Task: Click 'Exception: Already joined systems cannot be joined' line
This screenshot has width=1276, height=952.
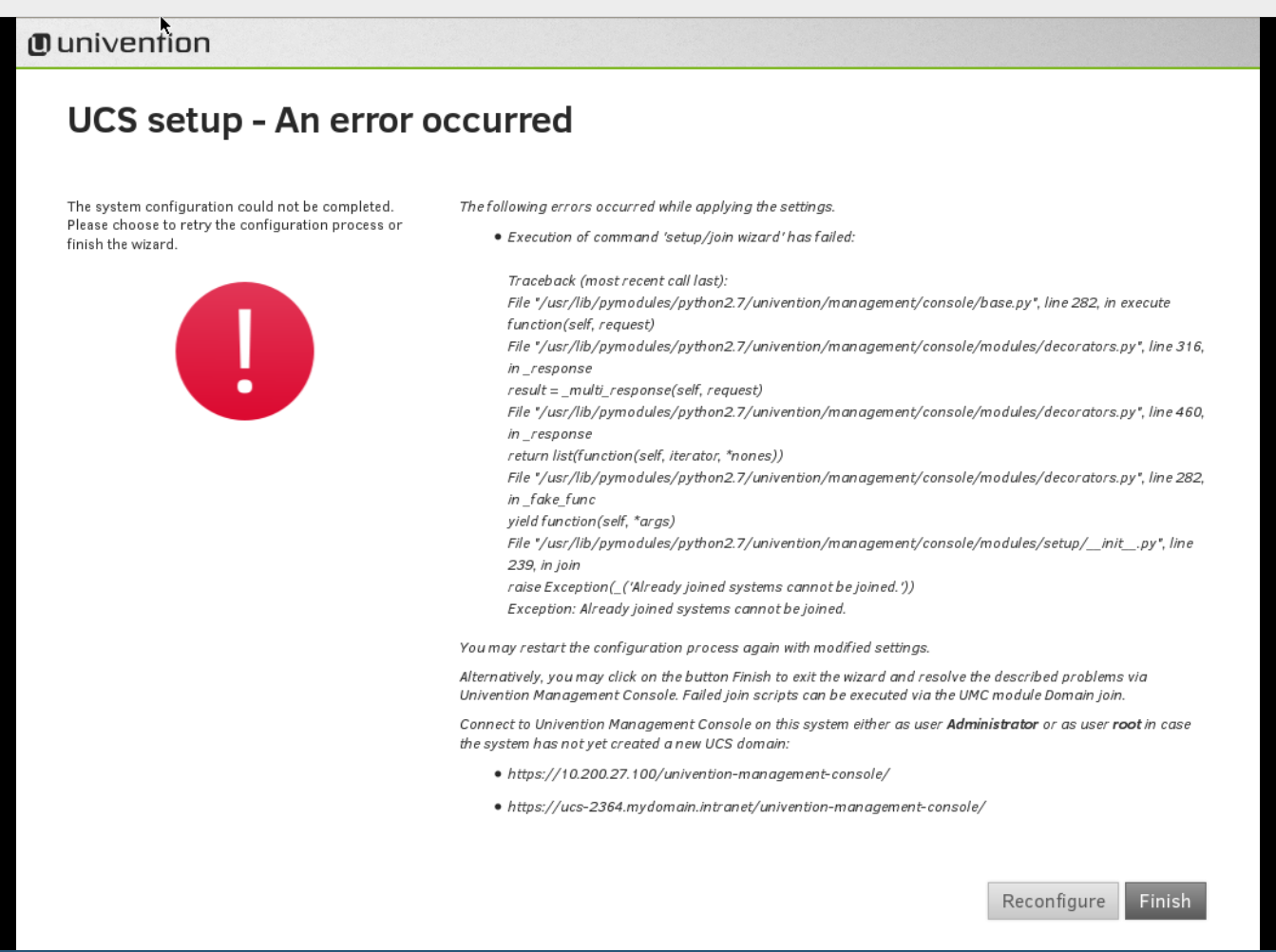Action: click(x=676, y=609)
